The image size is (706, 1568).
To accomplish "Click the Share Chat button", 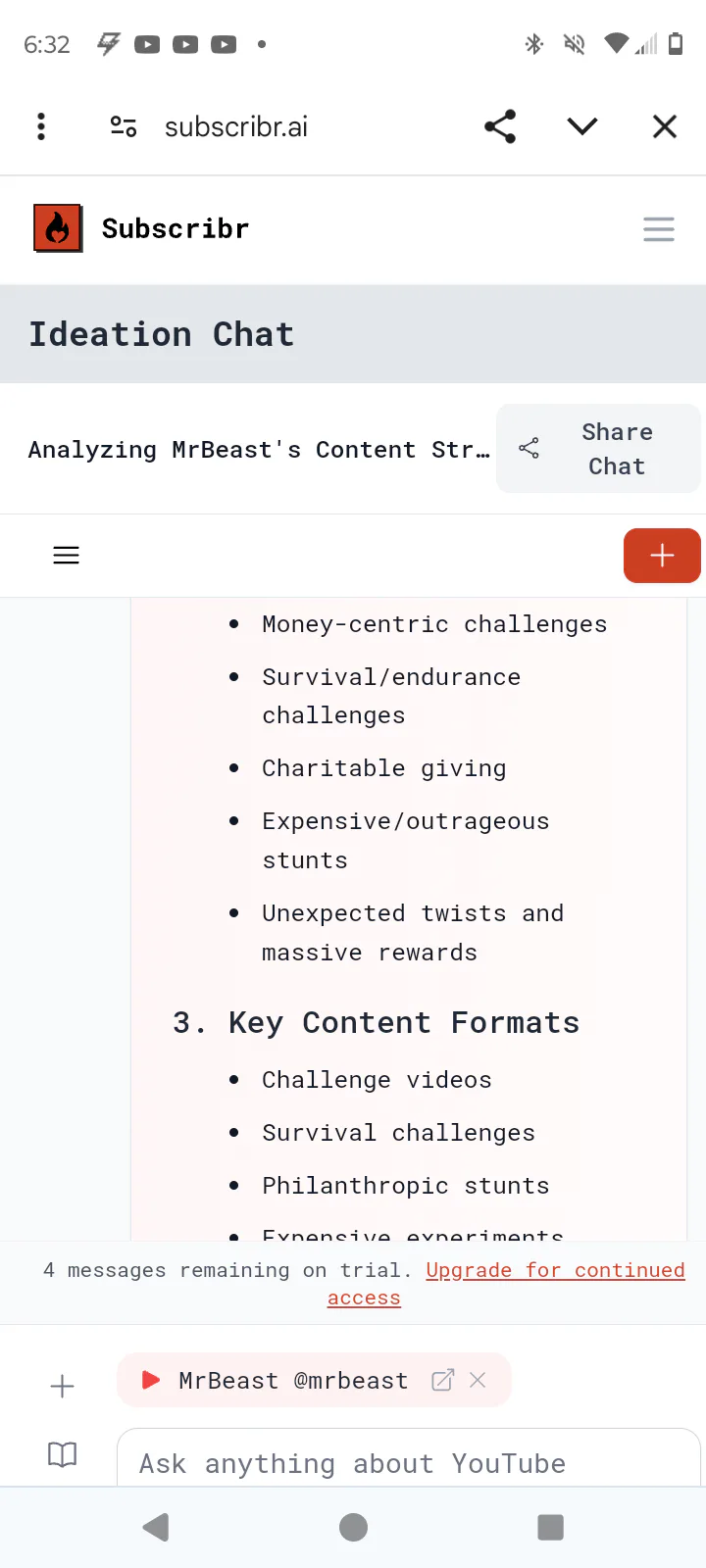I will point(598,449).
